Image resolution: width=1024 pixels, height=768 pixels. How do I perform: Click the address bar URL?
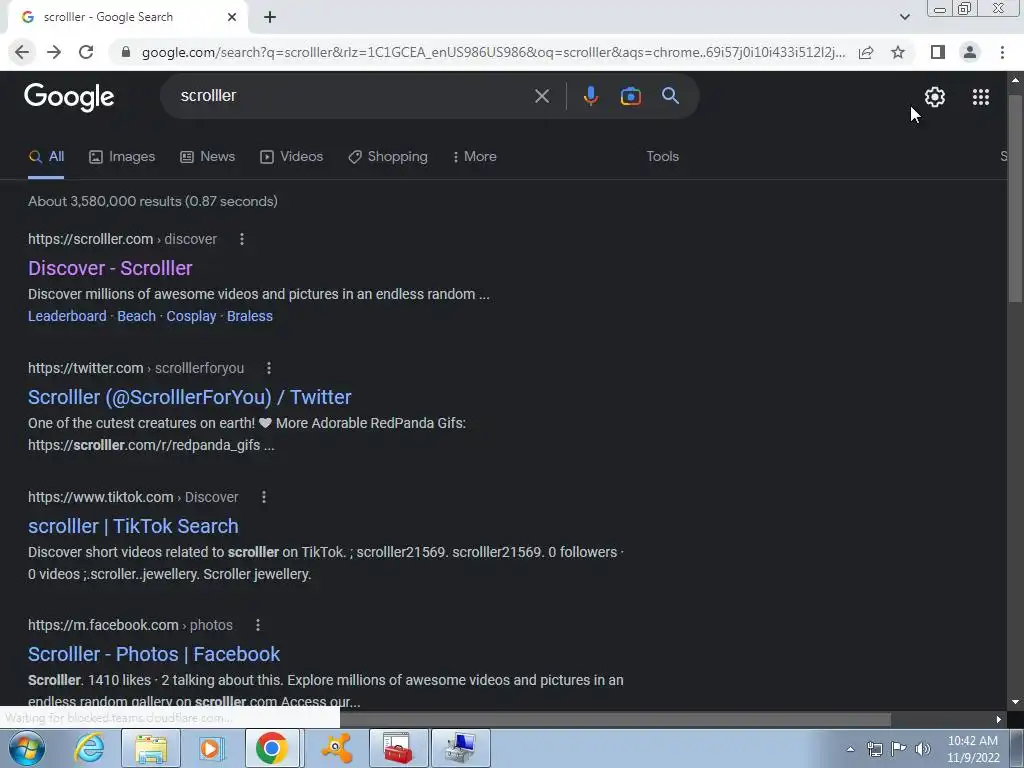point(493,52)
